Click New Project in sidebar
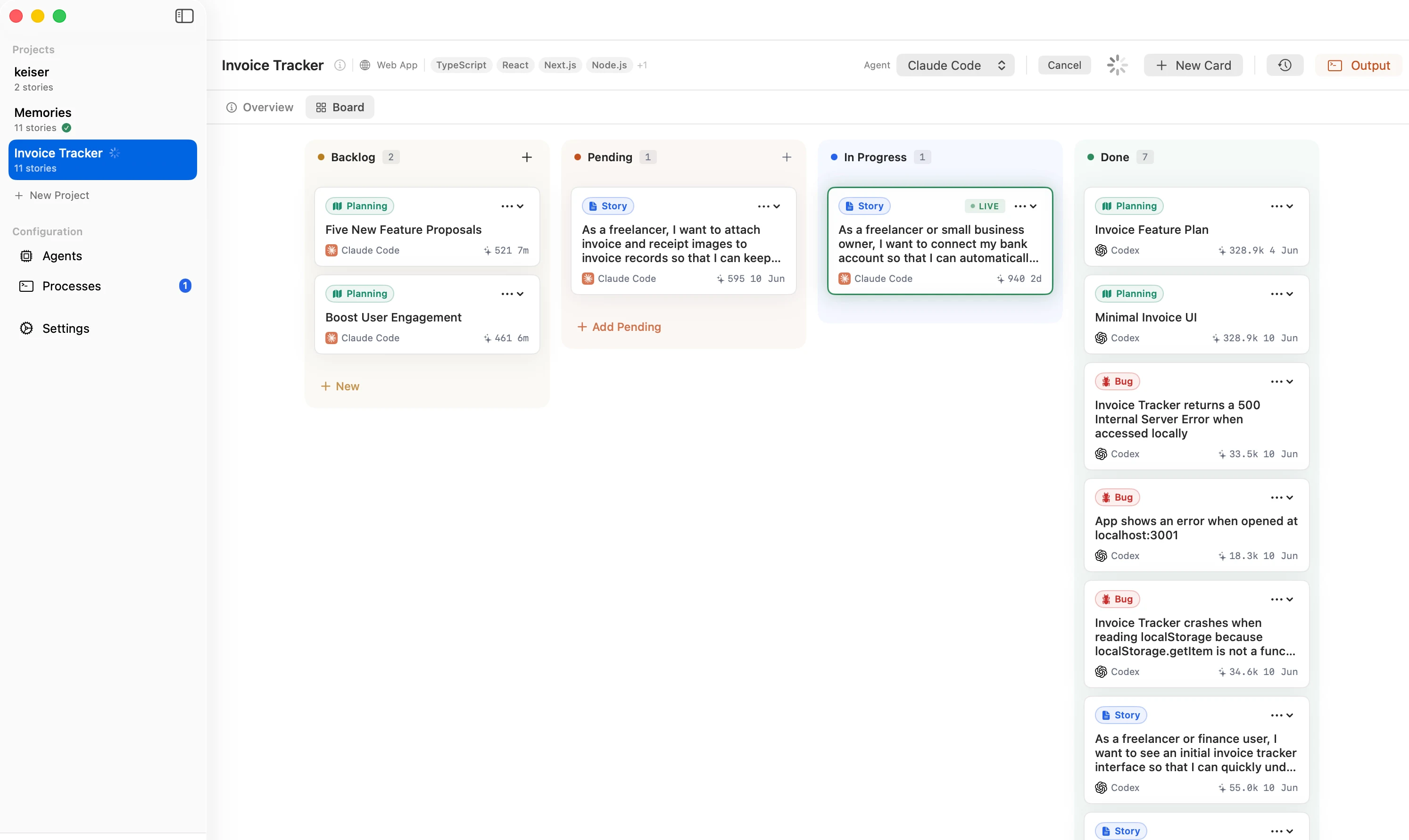Viewport: 1409px width, 840px height. tap(52, 195)
